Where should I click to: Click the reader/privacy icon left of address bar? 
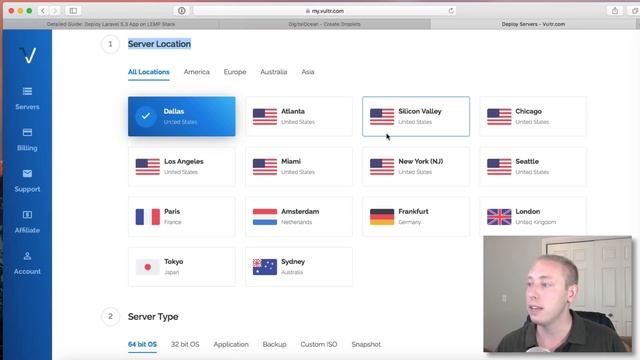[182, 11]
